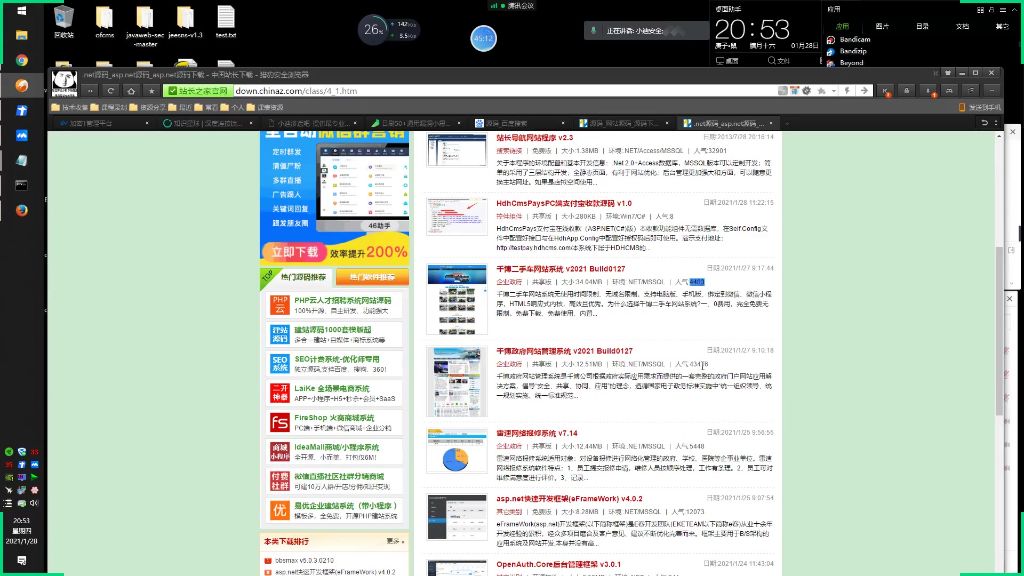This screenshot has width=1024, height=576.
Task: Open the address bar favorites dropdown arrow
Action: pyautogui.click(x=834, y=91)
